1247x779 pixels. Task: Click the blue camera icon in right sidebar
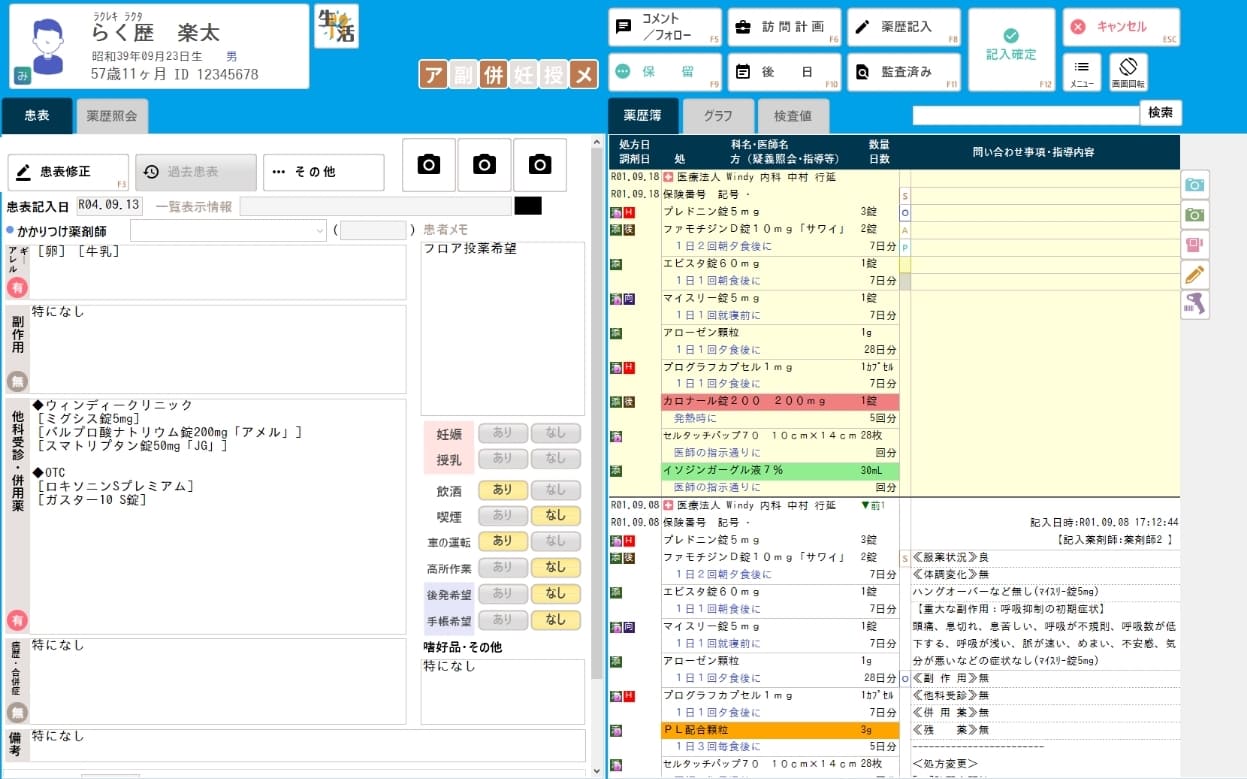tap(1195, 184)
